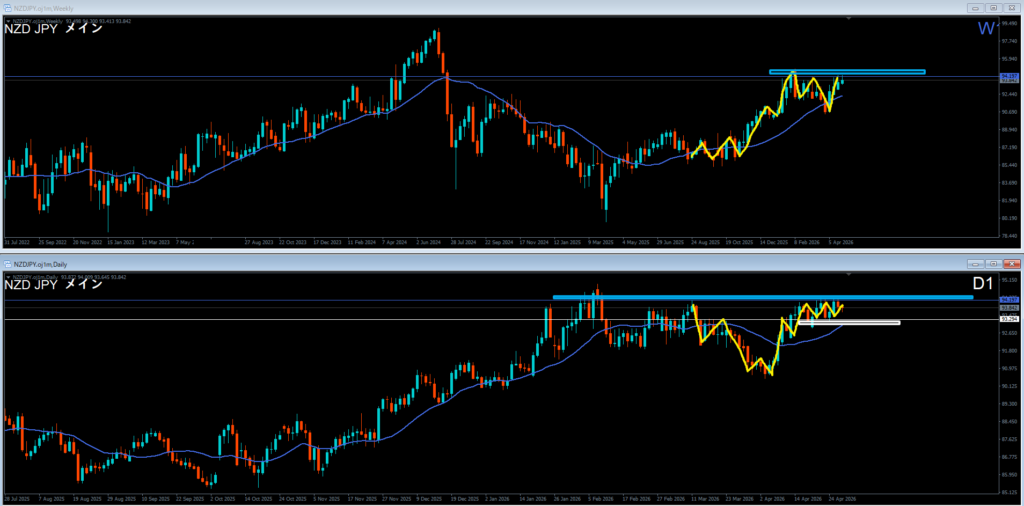Select the "W" timeframe label on the upper chart
Image resolution: width=1024 pixels, height=506 pixels.
(x=985, y=29)
